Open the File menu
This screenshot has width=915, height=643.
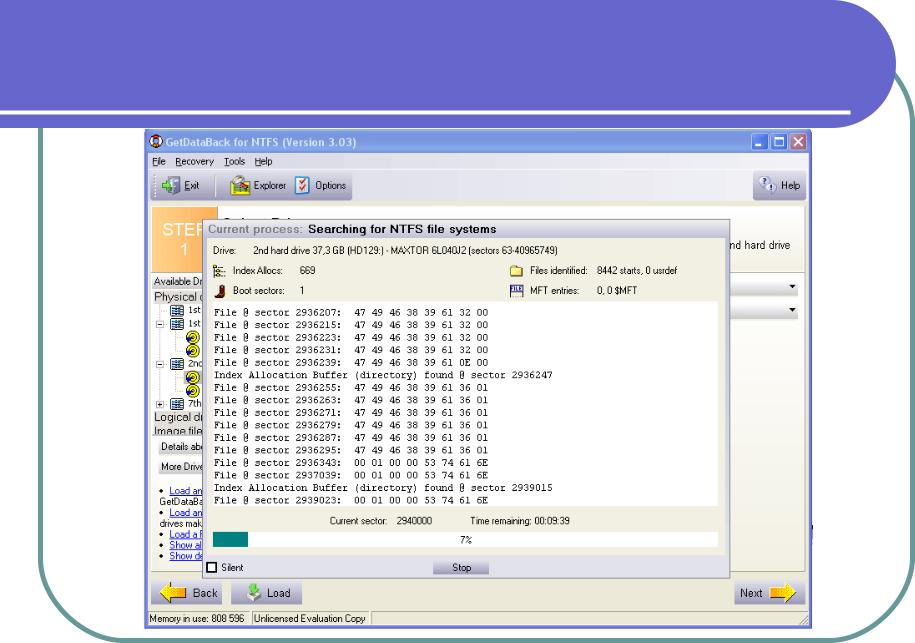159,162
